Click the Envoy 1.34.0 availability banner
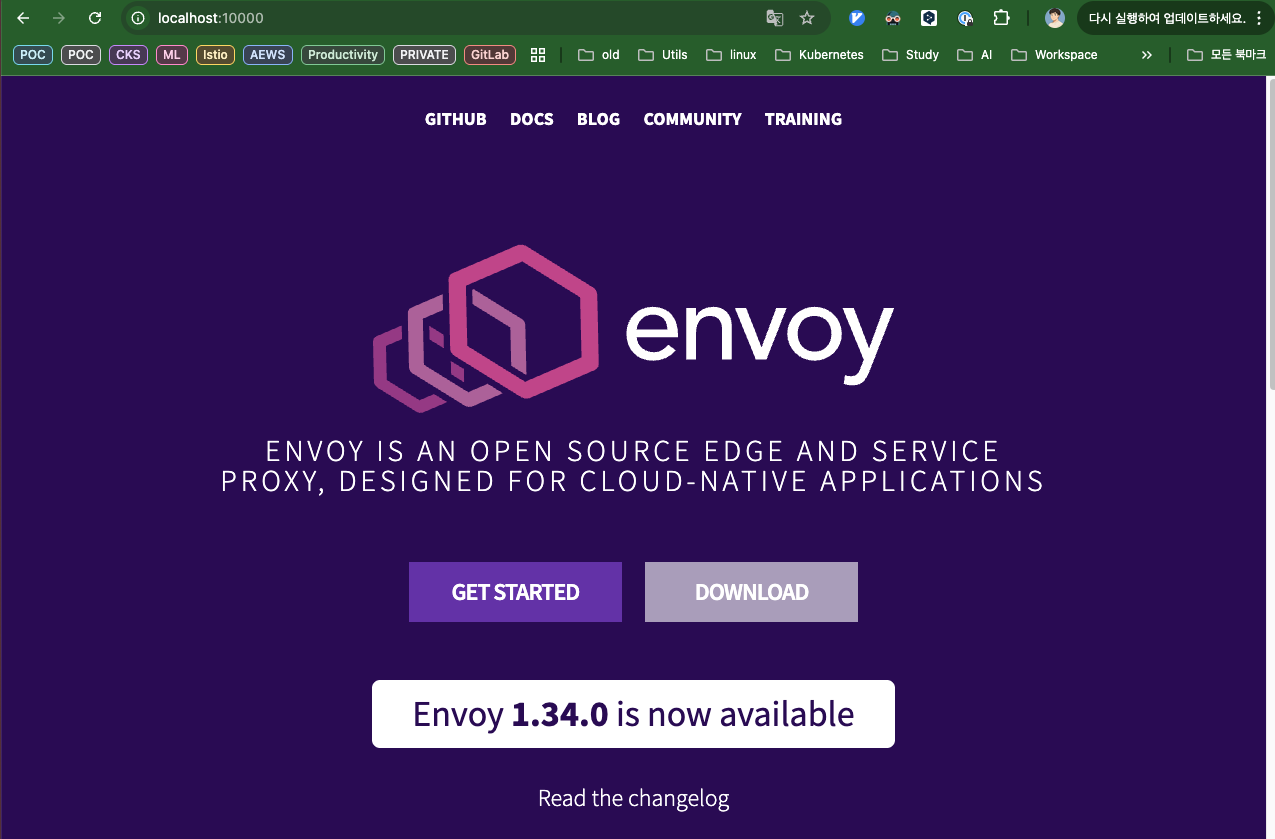Viewport: 1275px width, 839px height. click(x=633, y=714)
